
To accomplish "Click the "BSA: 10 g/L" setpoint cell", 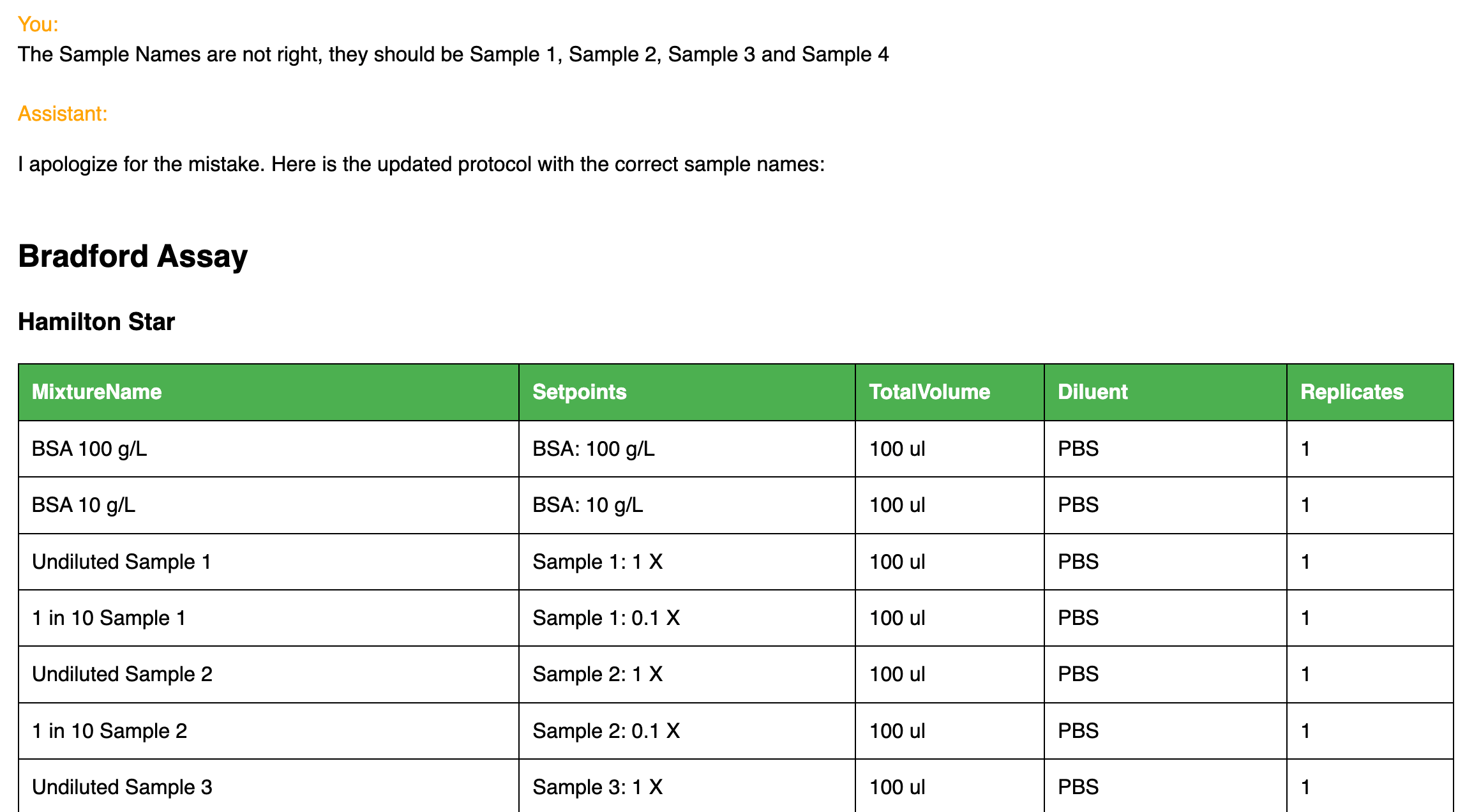I will pyautogui.click(x=587, y=505).
